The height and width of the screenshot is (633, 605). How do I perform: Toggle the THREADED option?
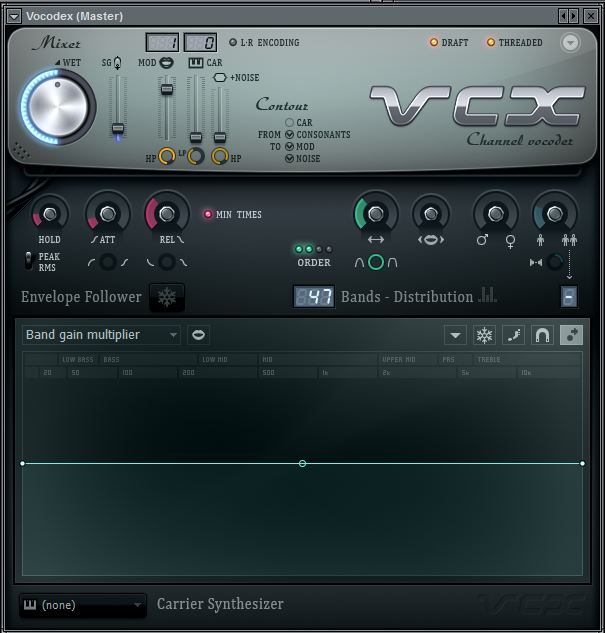(491, 43)
